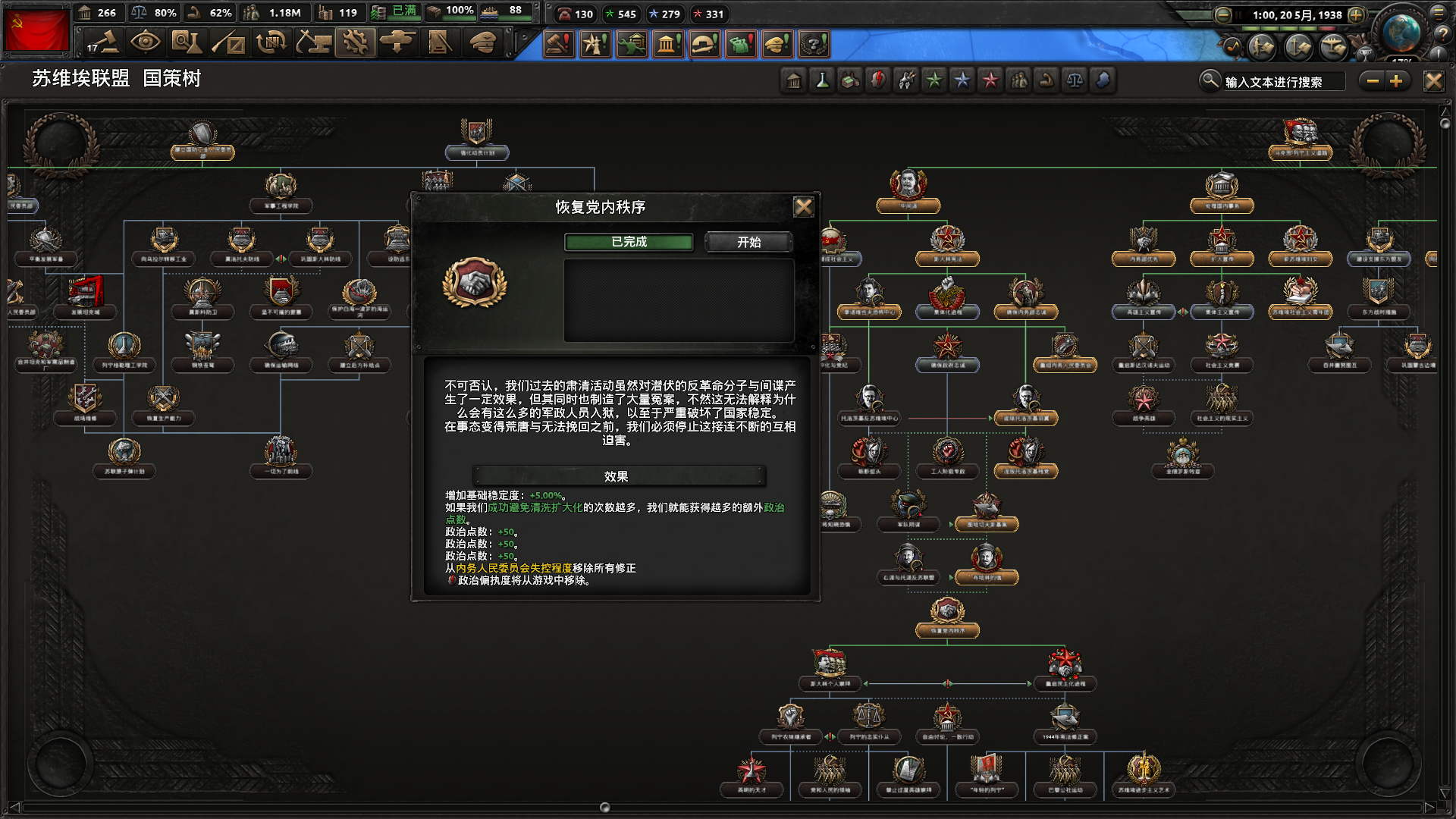
Task: Toggle the research flask focus filter
Action: (822, 80)
